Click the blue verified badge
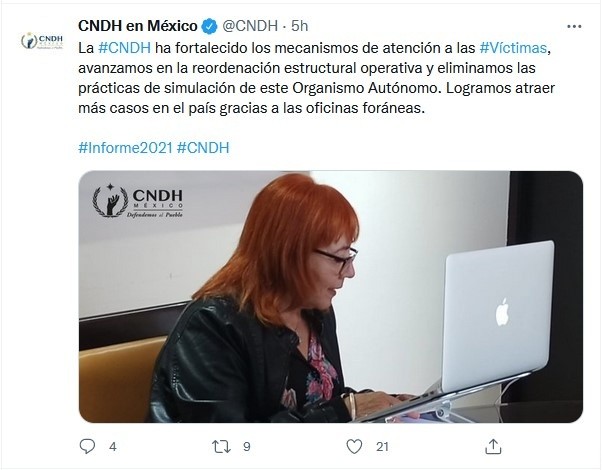 click(209, 26)
